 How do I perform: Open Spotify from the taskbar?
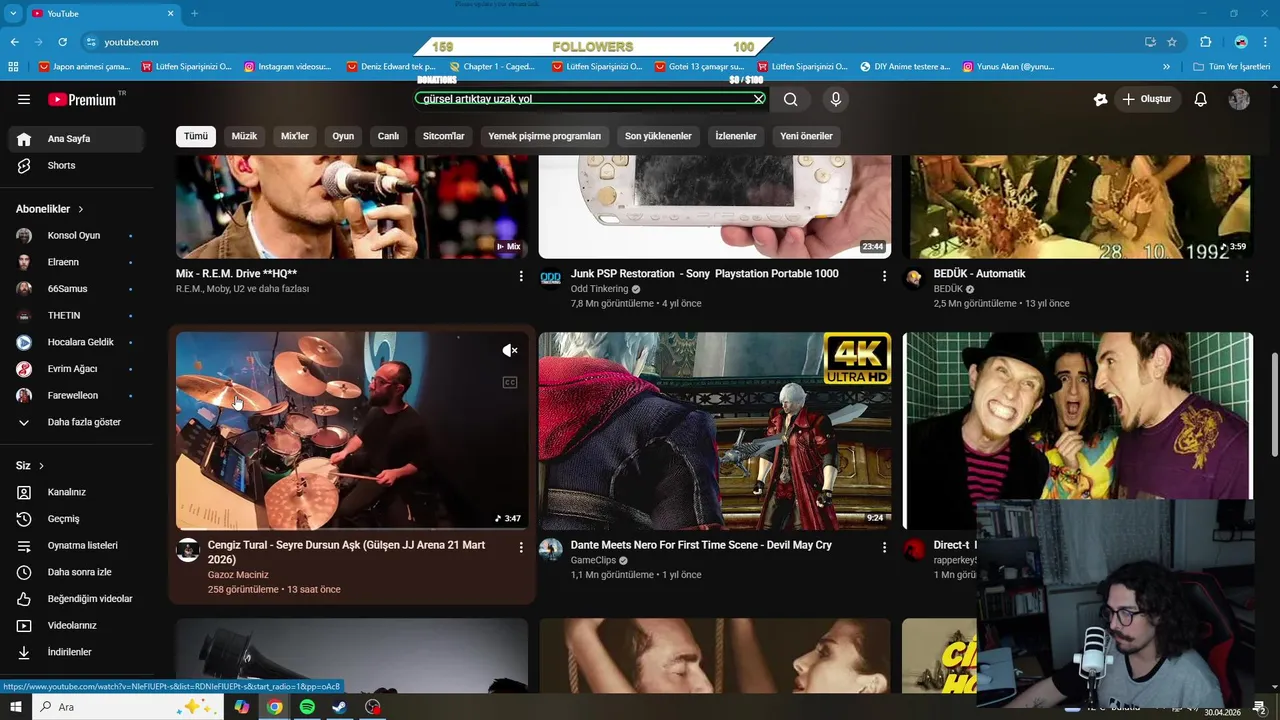click(307, 707)
